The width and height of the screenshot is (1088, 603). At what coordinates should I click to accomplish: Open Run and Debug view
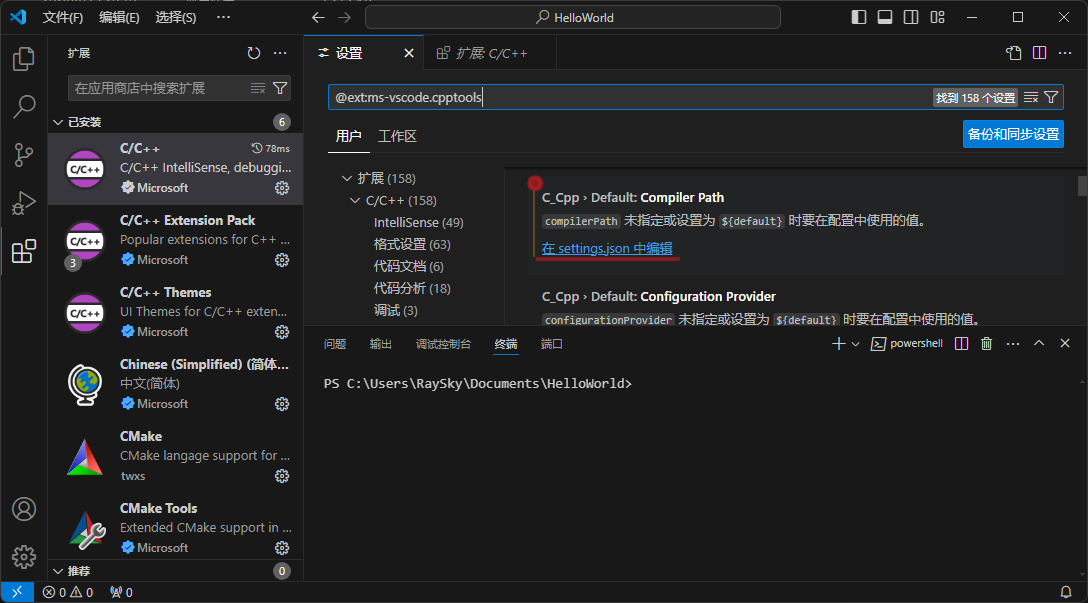click(x=24, y=203)
